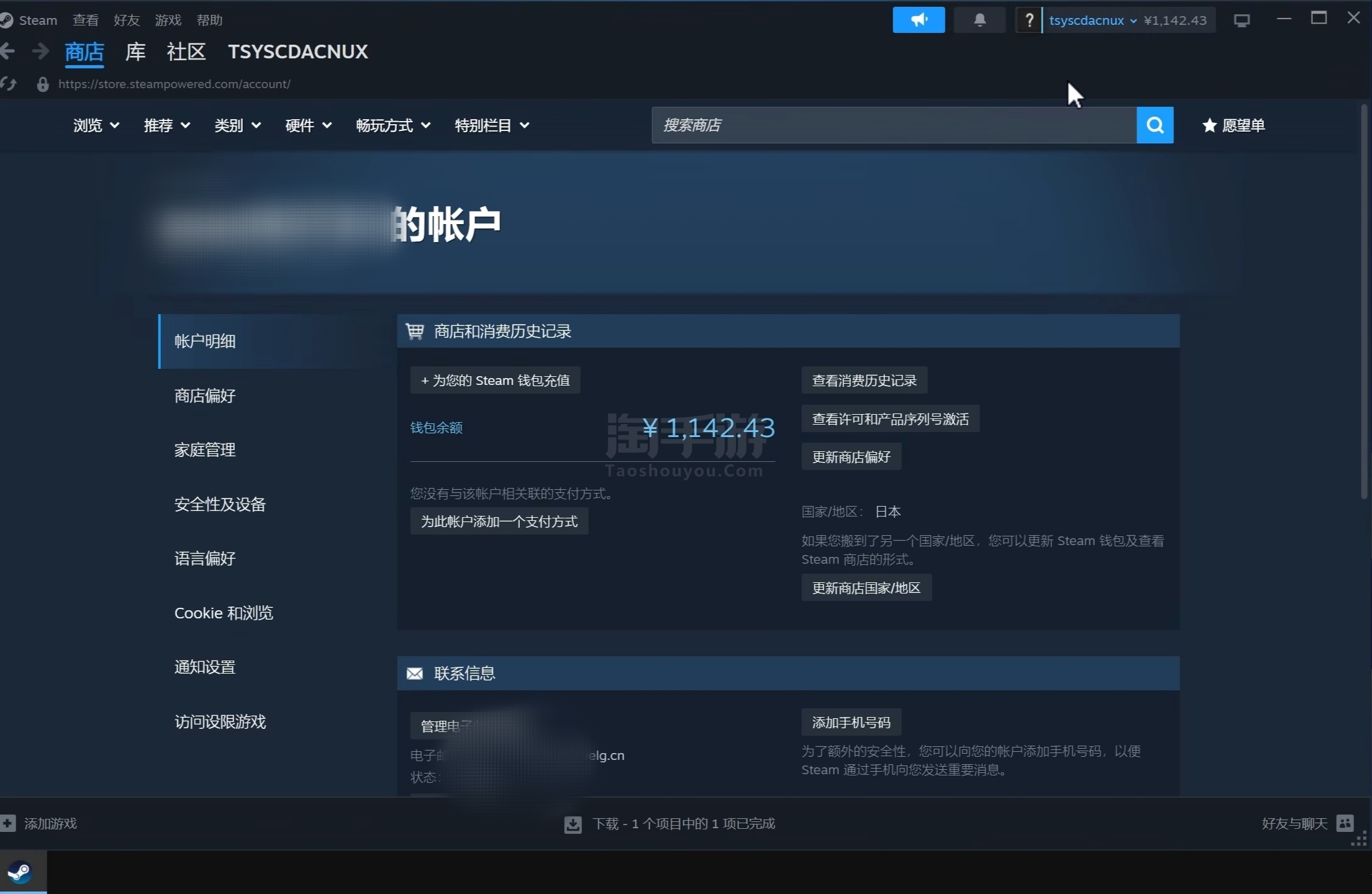
Task: Click the help question mark icon
Action: click(1029, 20)
